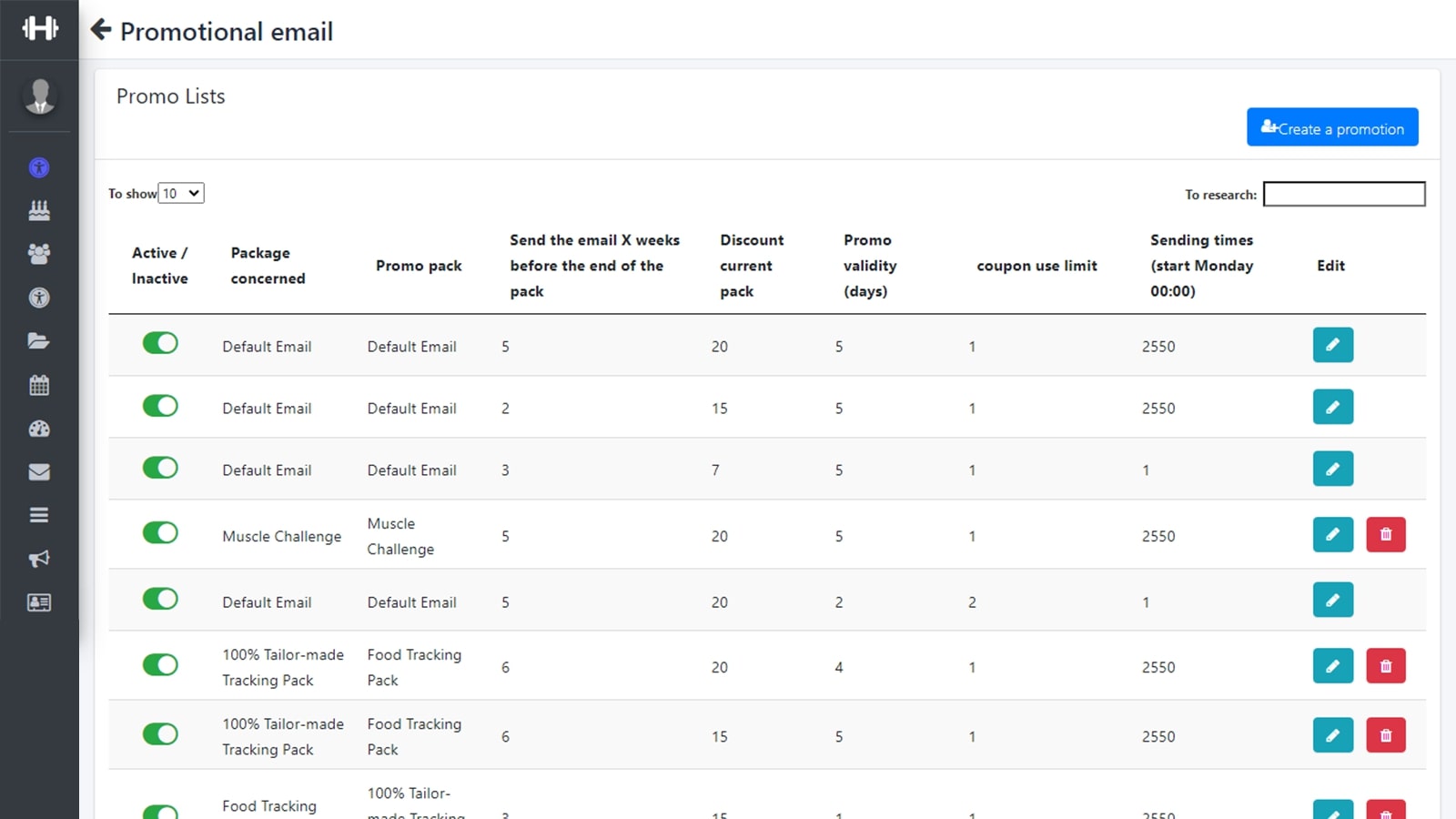Screen dimensions: 1456x819
Task: Open the envelope mail sidebar icon
Action: (x=39, y=471)
